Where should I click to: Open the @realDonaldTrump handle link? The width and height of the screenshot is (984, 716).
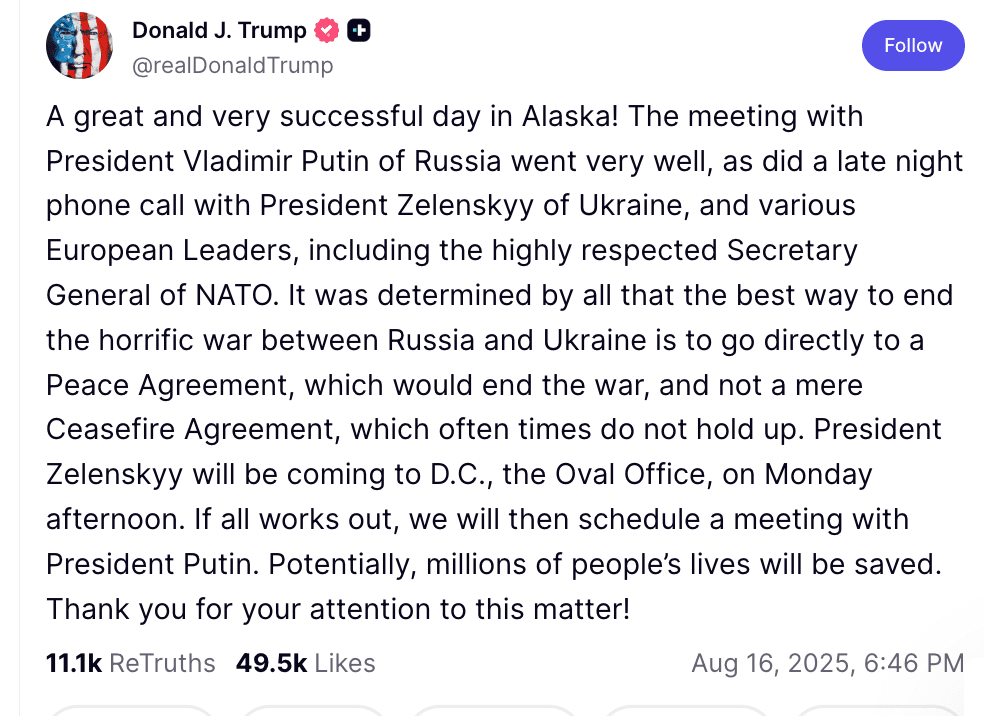point(233,65)
